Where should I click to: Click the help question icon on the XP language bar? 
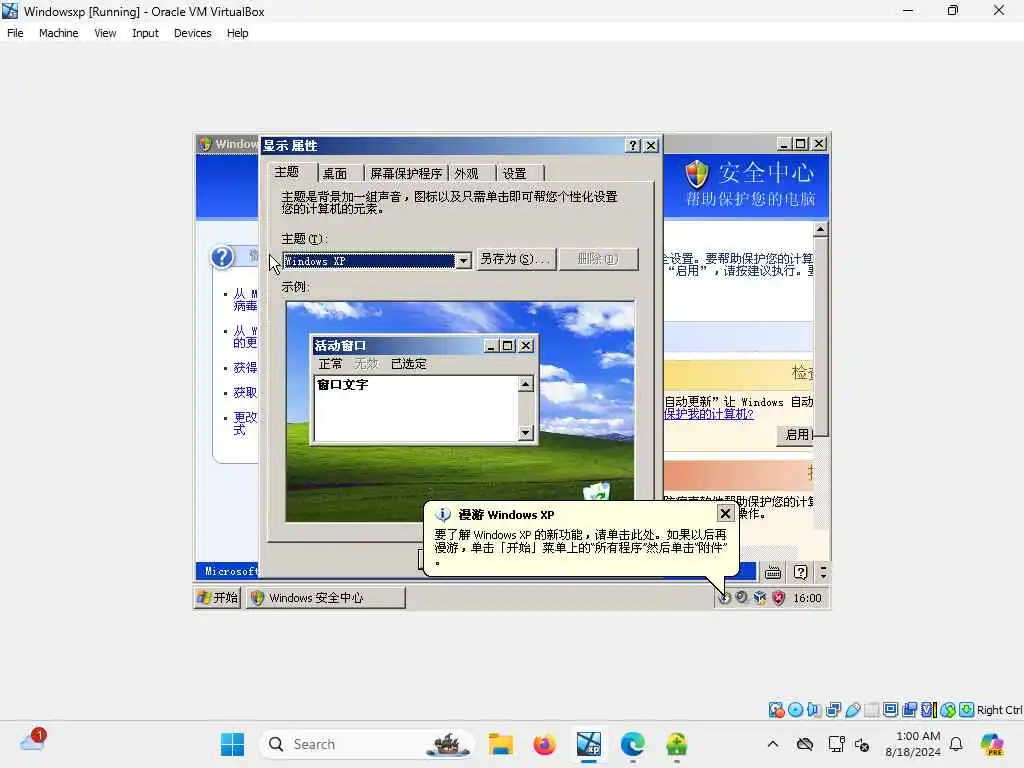tap(801, 573)
